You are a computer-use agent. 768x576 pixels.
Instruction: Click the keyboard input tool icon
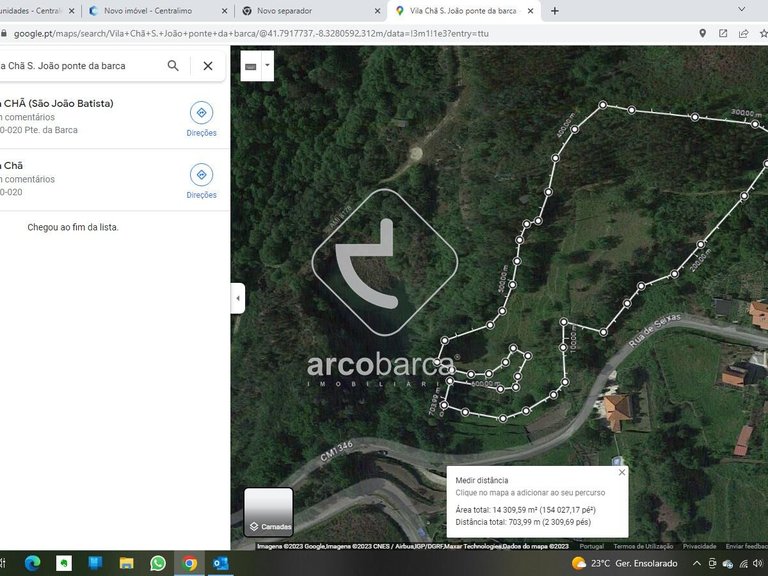click(x=251, y=66)
